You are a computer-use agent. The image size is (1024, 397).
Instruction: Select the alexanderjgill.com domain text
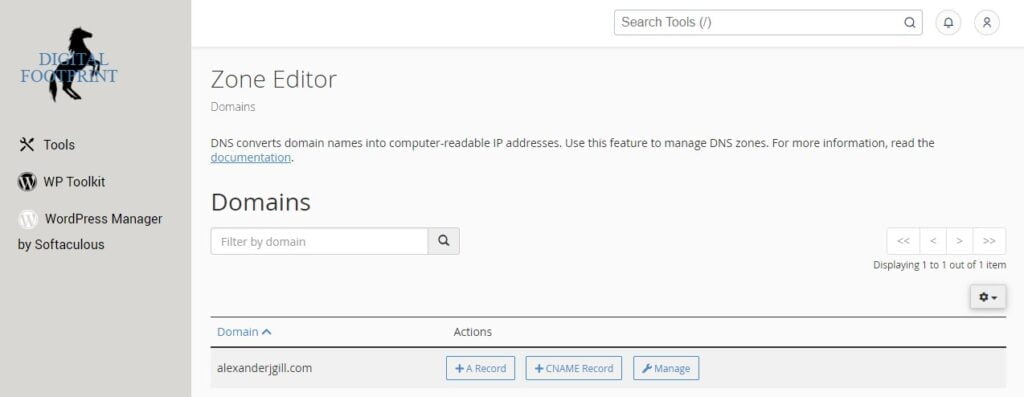[264, 368]
